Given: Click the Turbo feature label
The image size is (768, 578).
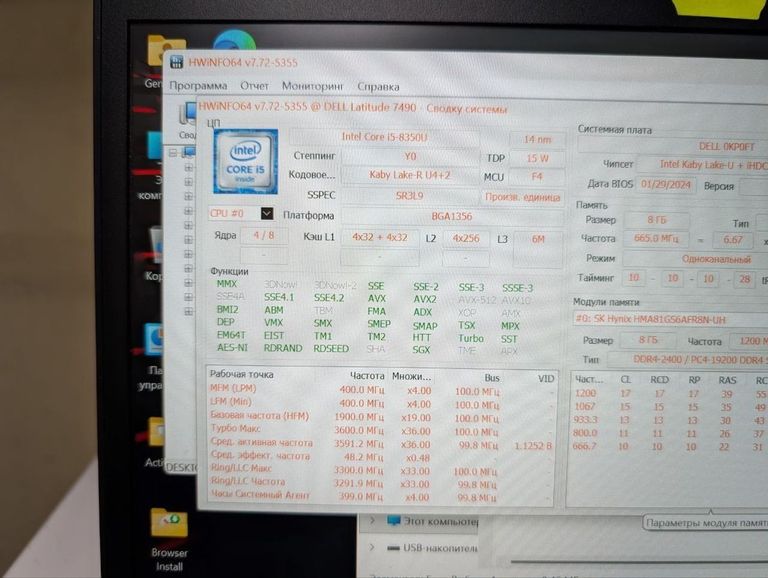Looking at the screenshot, I should (471, 338).
